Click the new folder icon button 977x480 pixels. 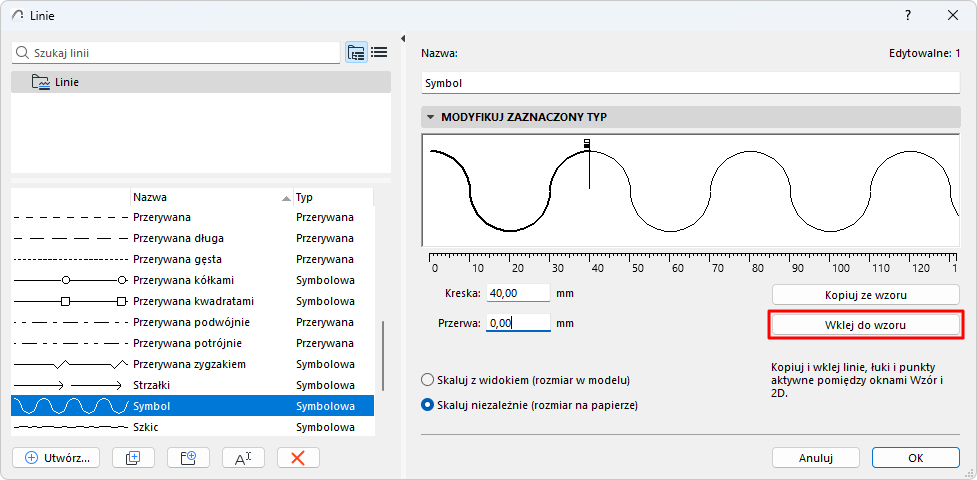pyautogui.click(x=188, y=458)
